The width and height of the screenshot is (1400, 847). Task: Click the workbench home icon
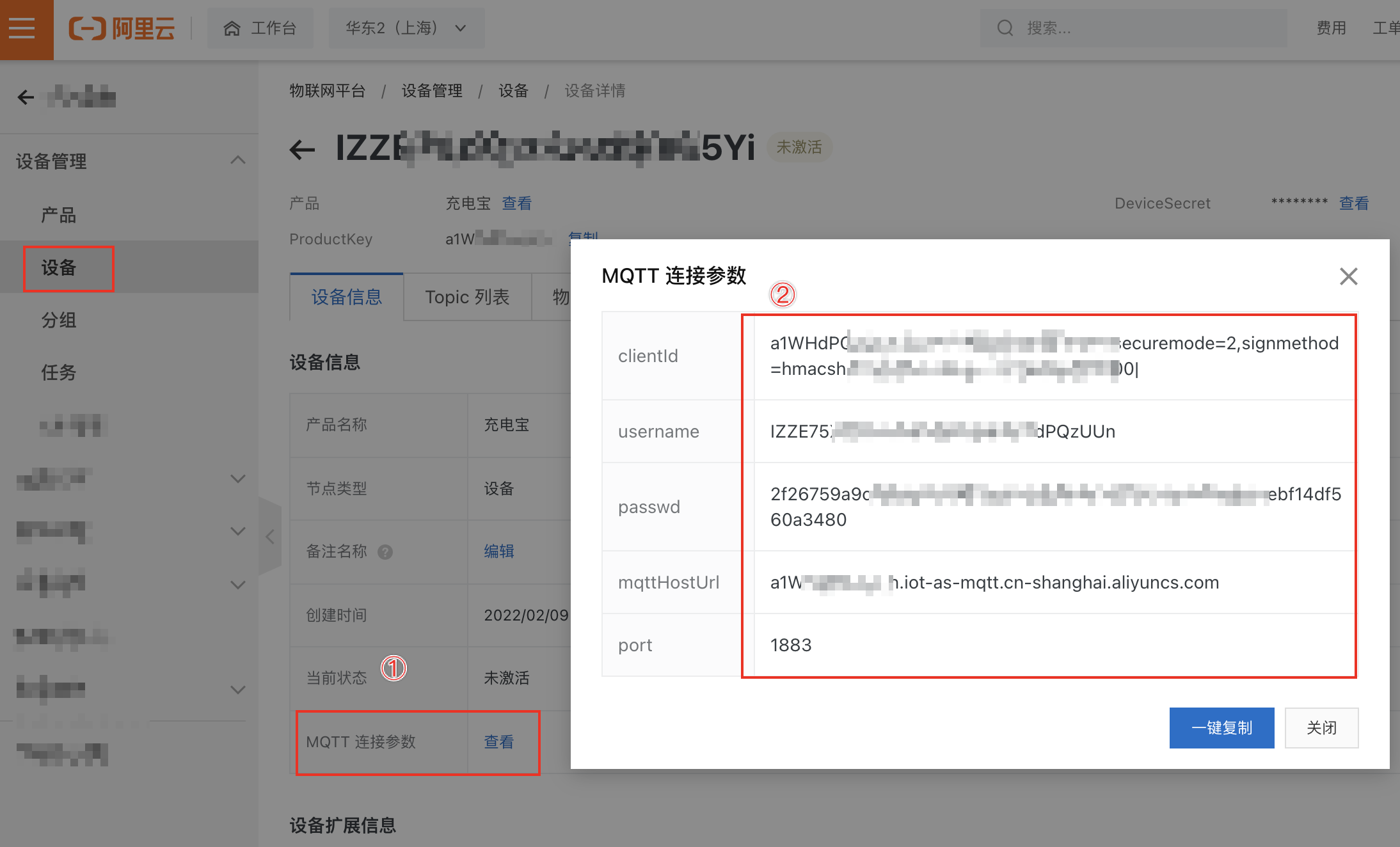pos(232,28)
